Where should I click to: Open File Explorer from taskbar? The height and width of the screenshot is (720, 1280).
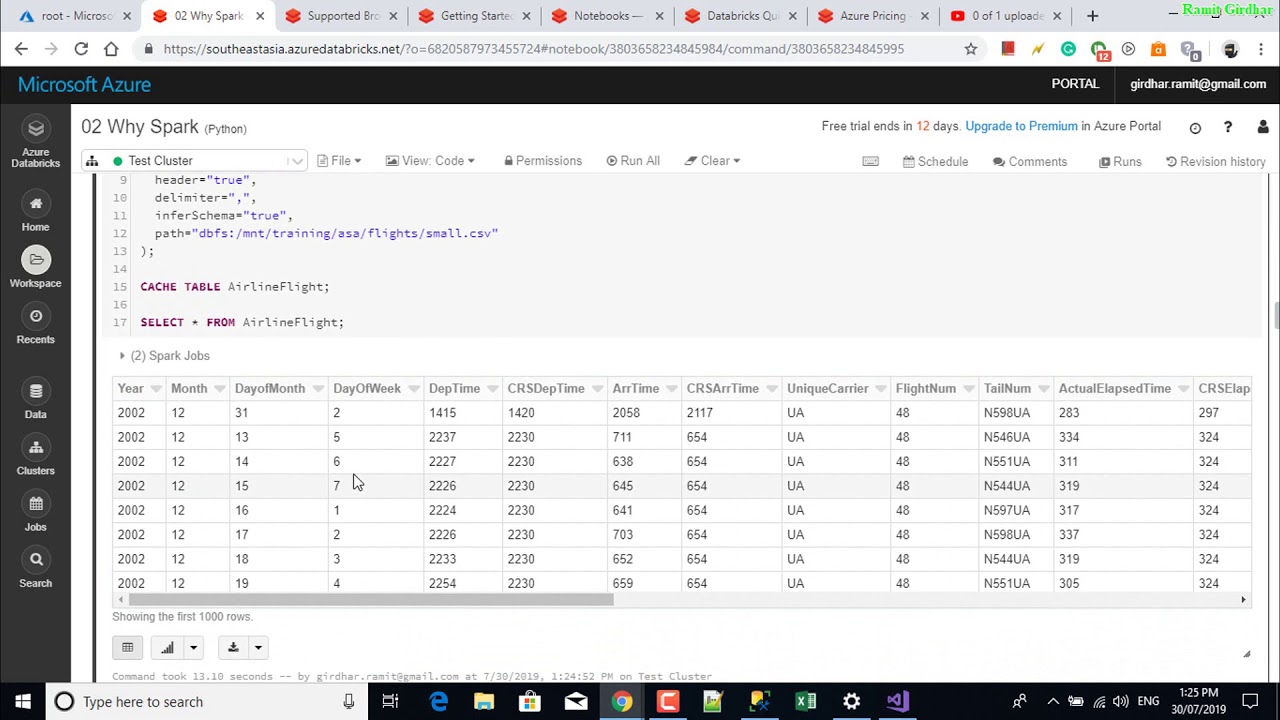click(x=484, y=701)
